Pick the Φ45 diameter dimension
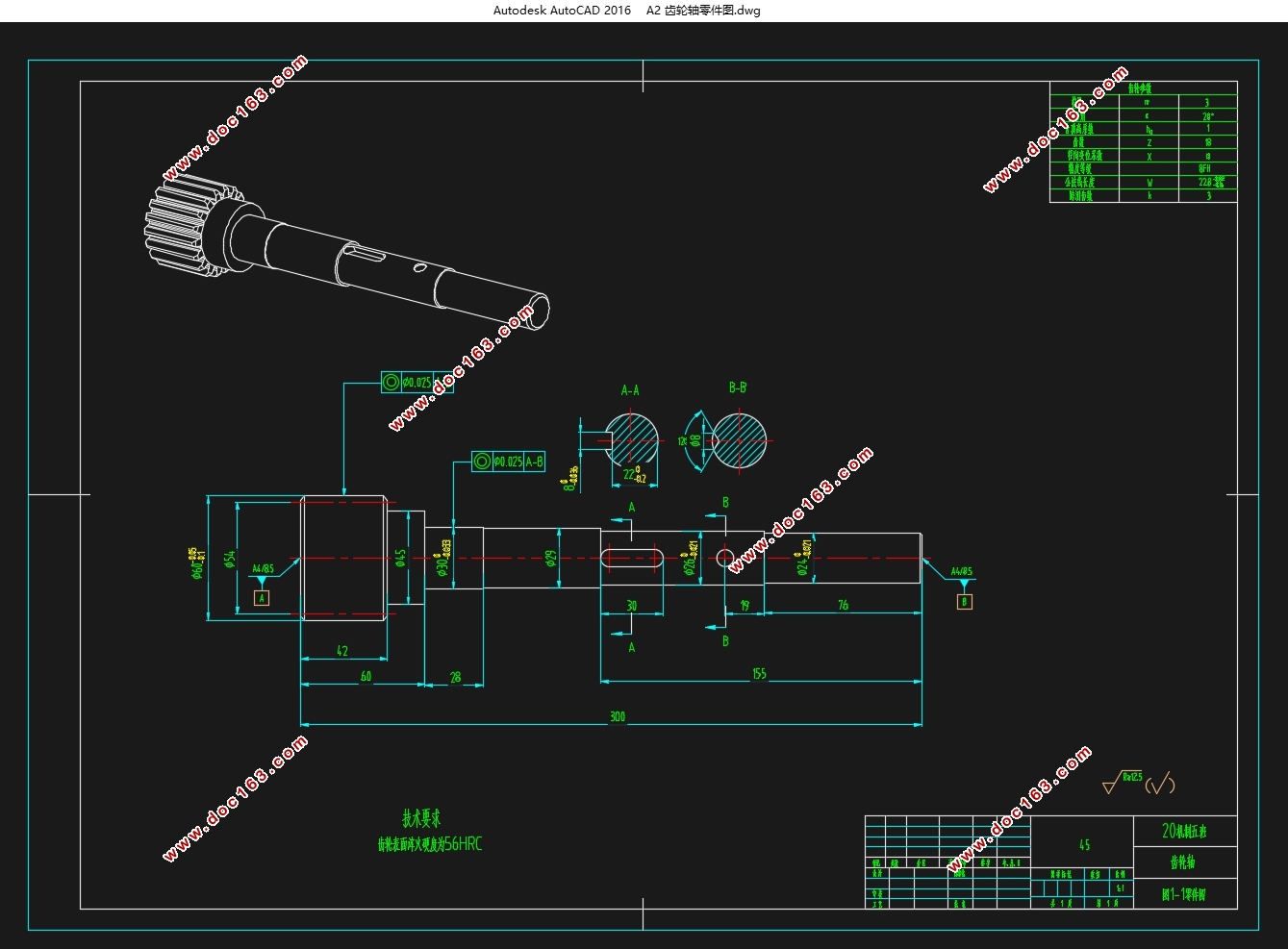This screenshot has width=1288, height=949. [401, 558]
